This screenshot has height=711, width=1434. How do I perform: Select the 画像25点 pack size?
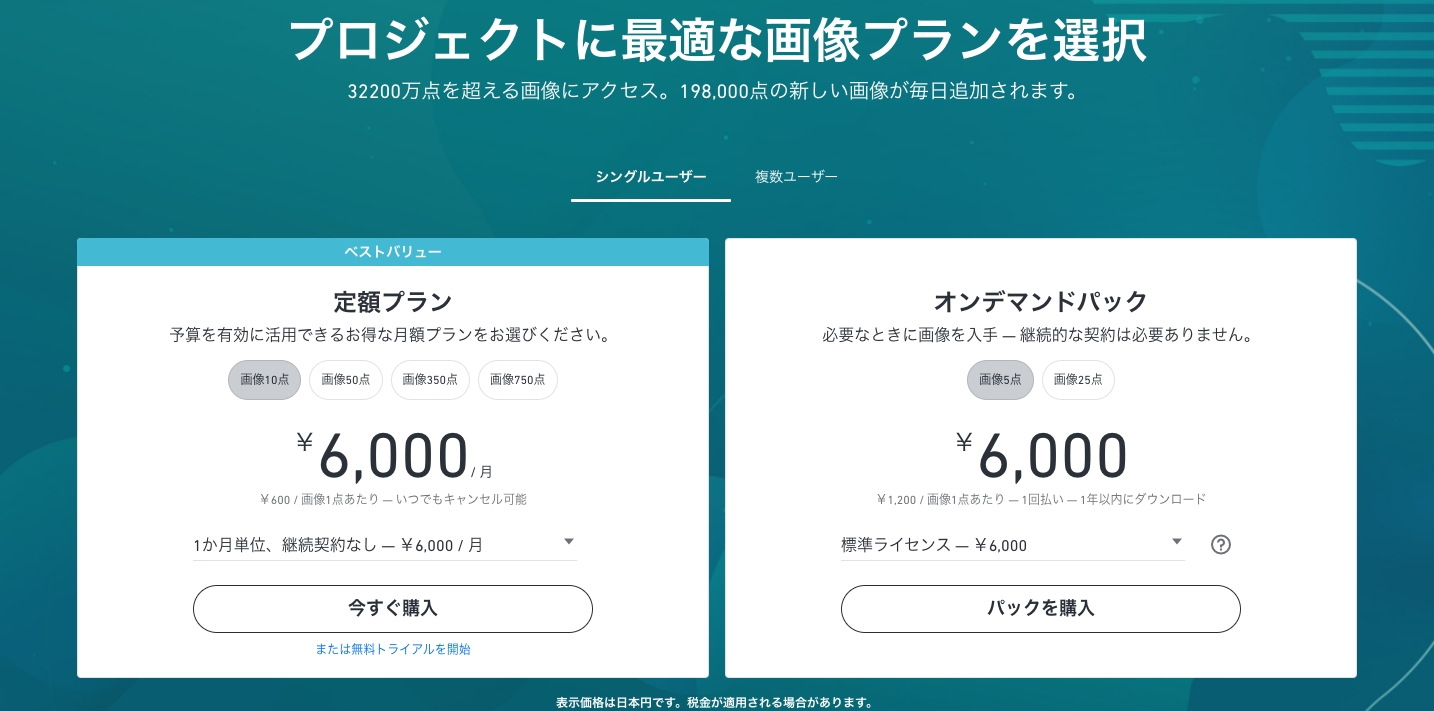tap(1078, 380)
